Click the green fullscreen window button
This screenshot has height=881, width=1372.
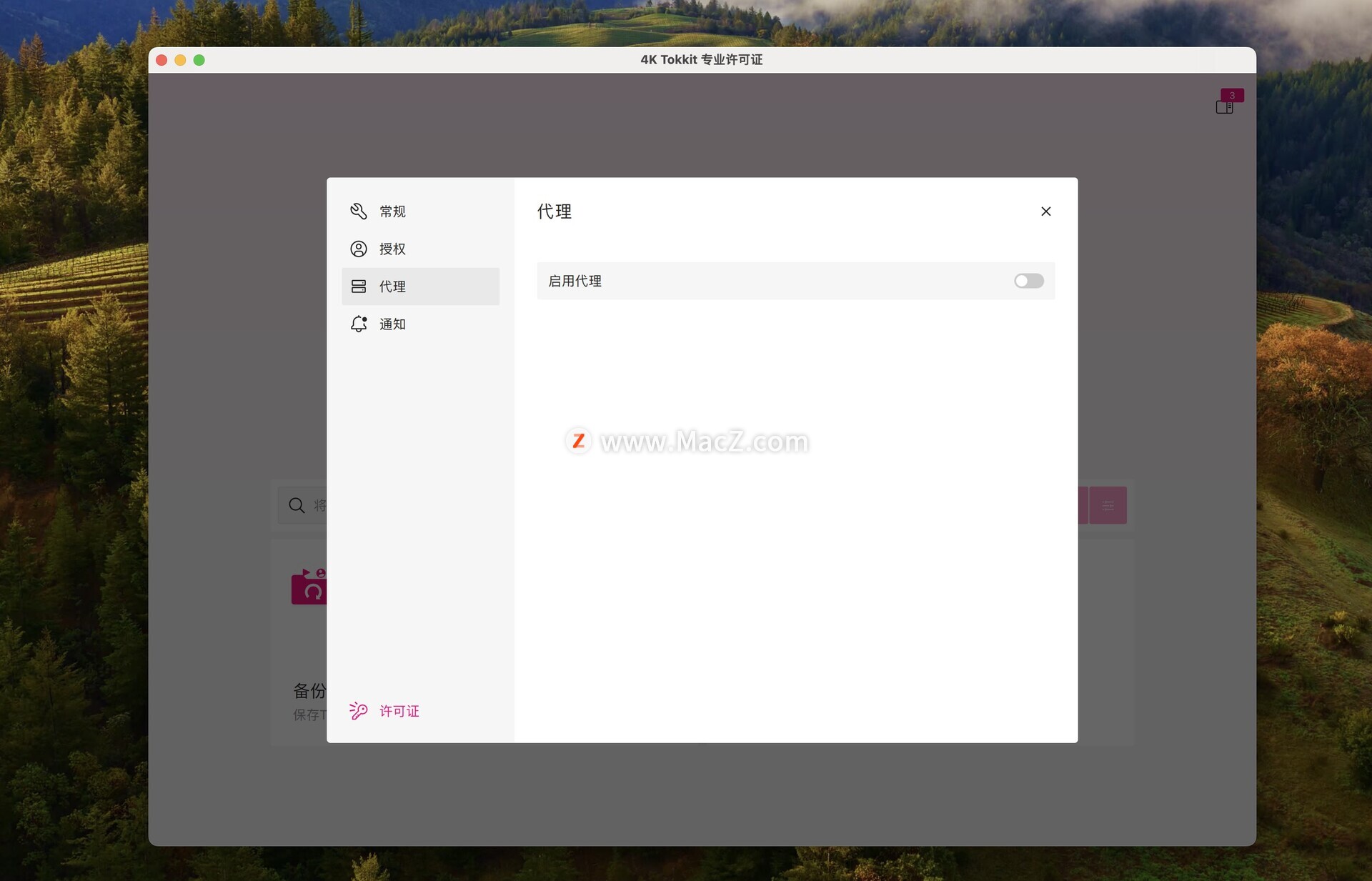pos(199,60)
